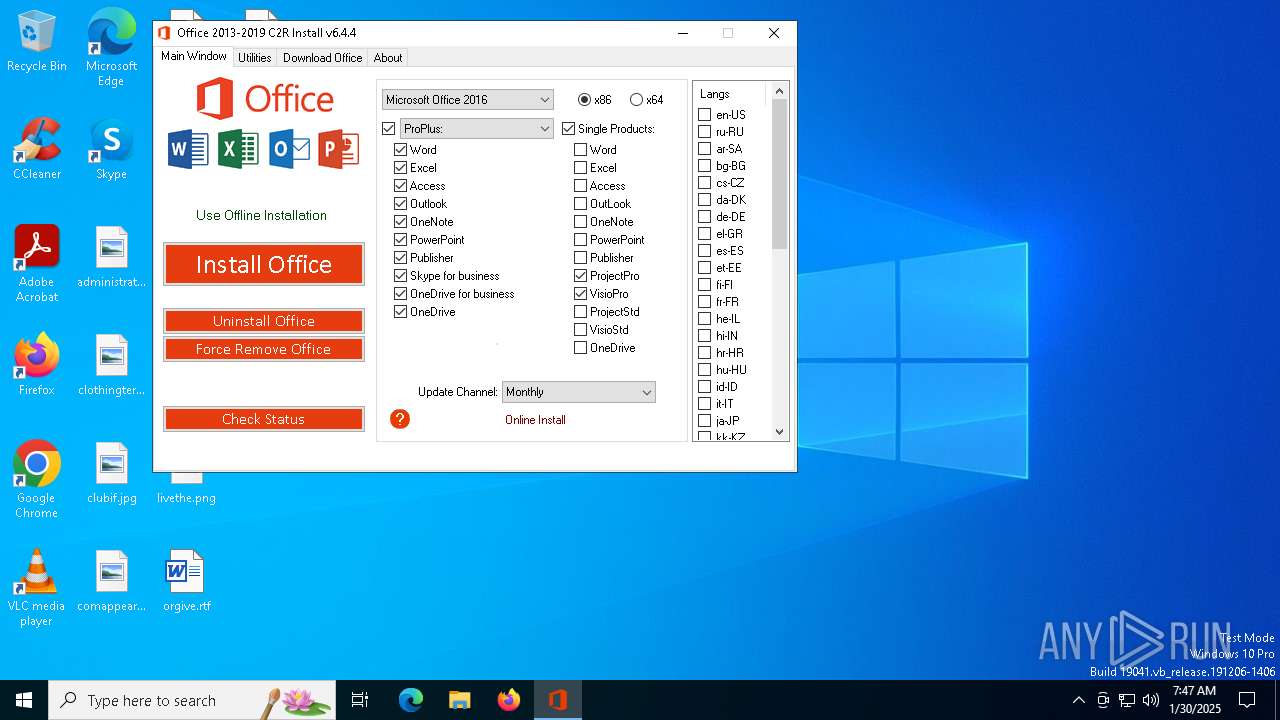
Task: Switch to the Utilities tab
Action: [254, 57]
